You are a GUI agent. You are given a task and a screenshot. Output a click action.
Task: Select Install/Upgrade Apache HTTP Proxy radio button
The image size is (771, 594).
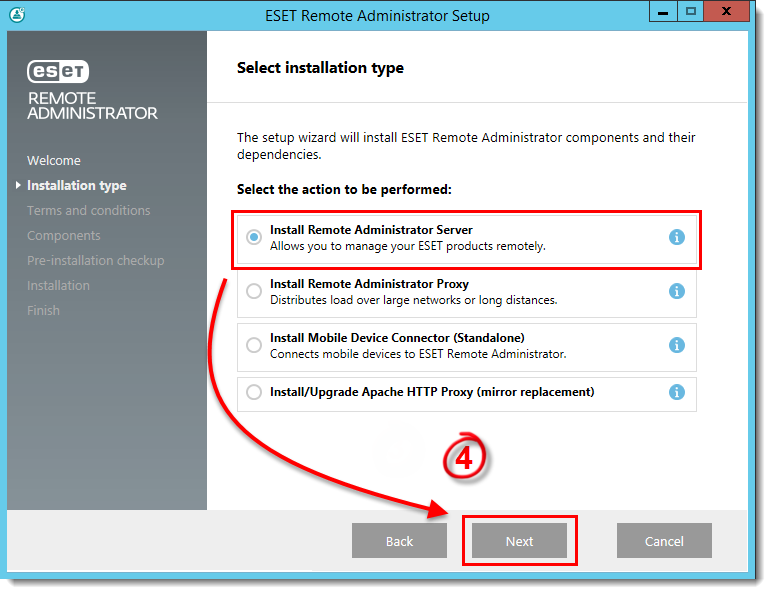click(x=254, y=392)
